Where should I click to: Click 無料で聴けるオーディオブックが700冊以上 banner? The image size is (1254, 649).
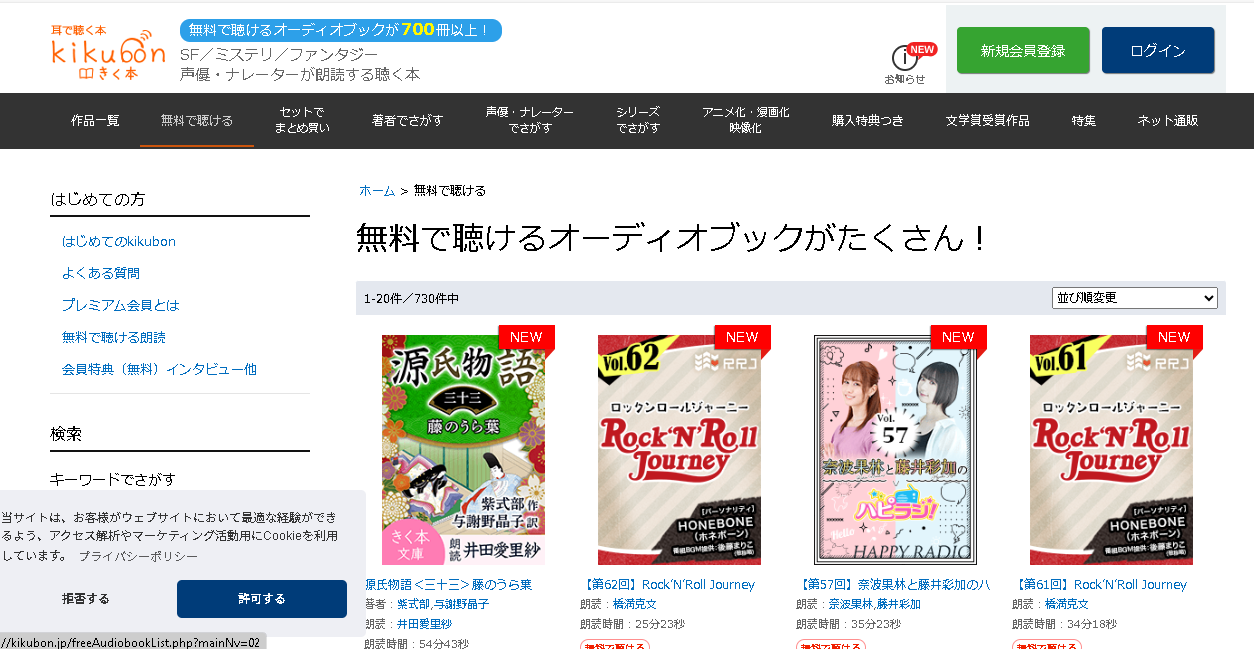pyautogui.click(x=341, y=30)
